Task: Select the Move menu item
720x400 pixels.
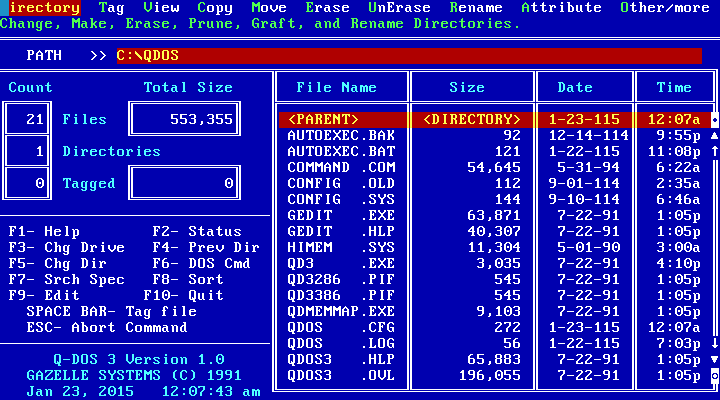Action: 269,8
